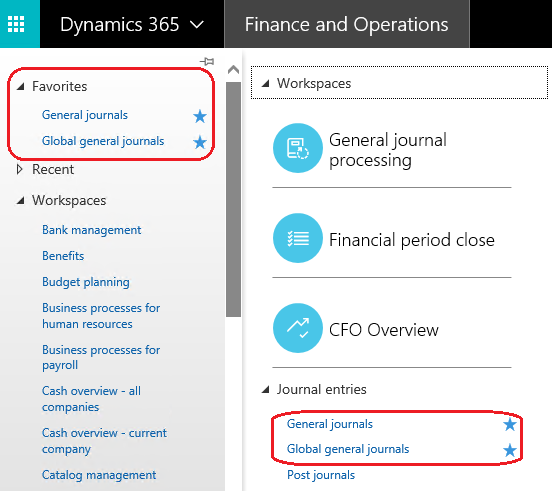Click the scroll up arrow in navigation pane
The height and width of the screenshot is (491, 552).
[x=233, y=70]
